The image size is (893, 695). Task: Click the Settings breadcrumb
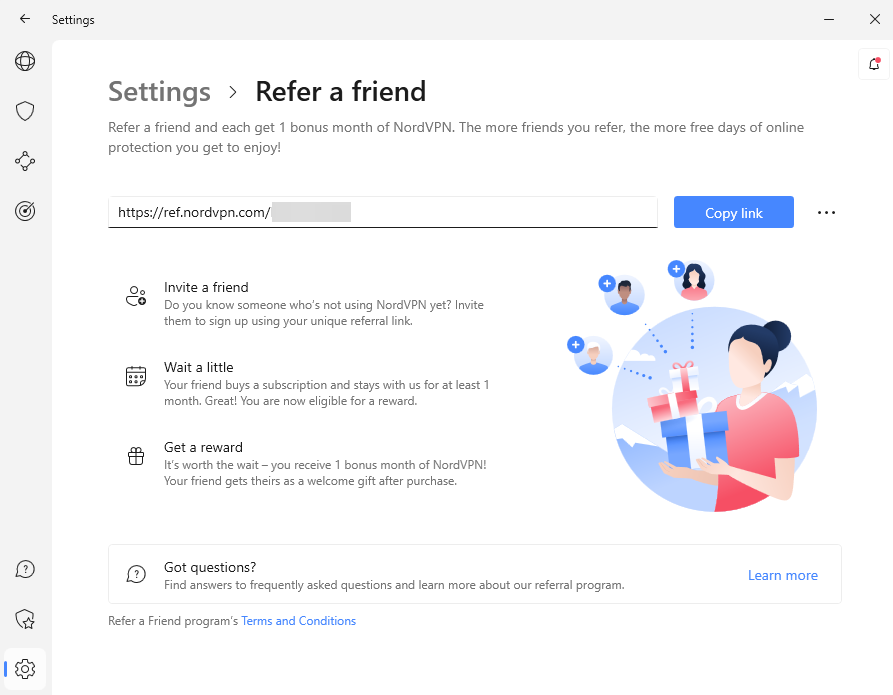coord(159,92)
